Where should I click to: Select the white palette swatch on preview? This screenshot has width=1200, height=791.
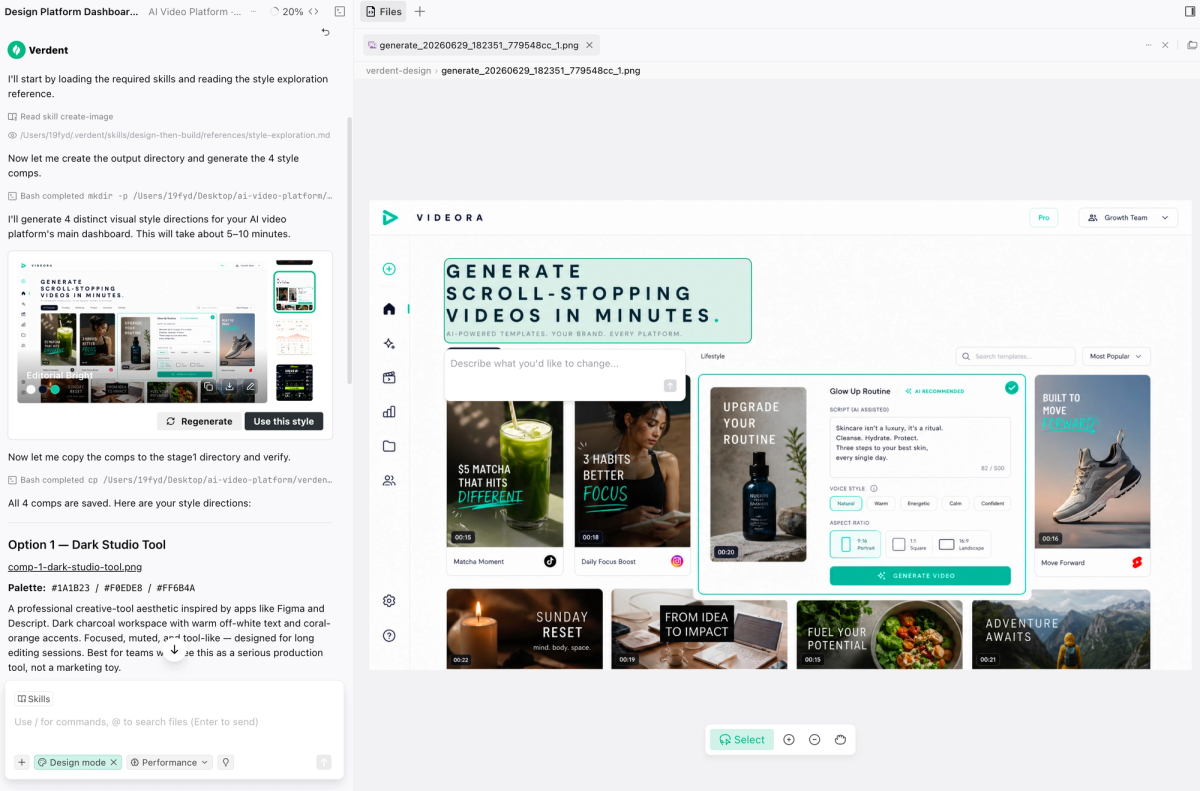[30, 389]
